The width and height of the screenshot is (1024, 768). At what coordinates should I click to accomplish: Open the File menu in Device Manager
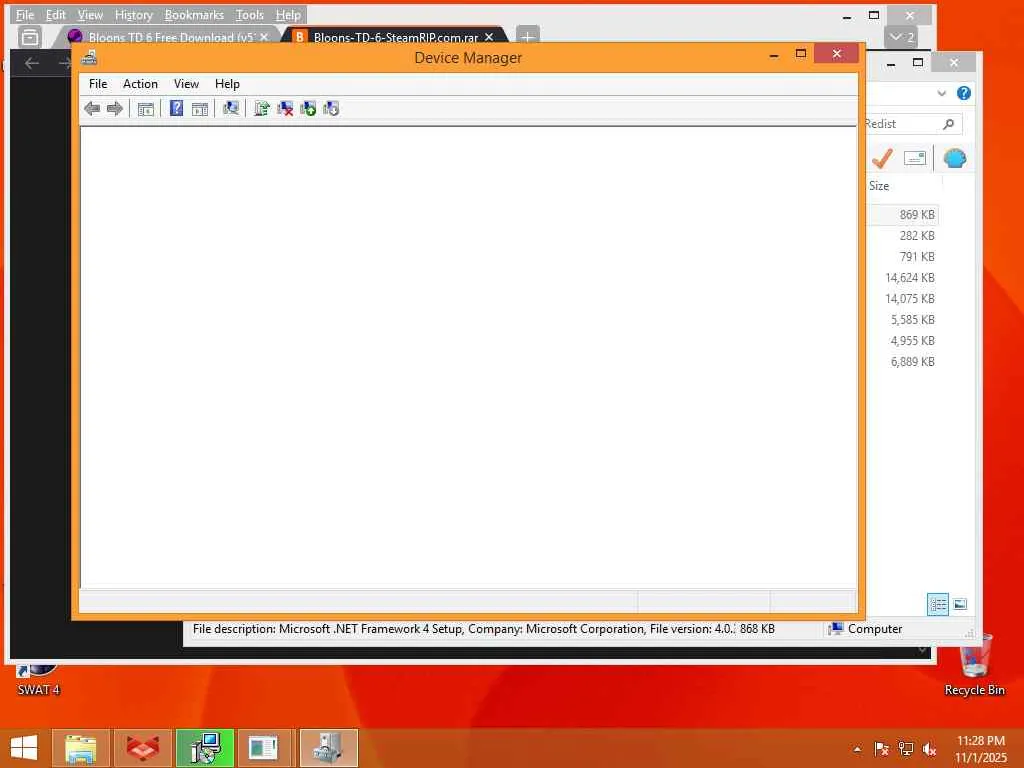[98, 84]
